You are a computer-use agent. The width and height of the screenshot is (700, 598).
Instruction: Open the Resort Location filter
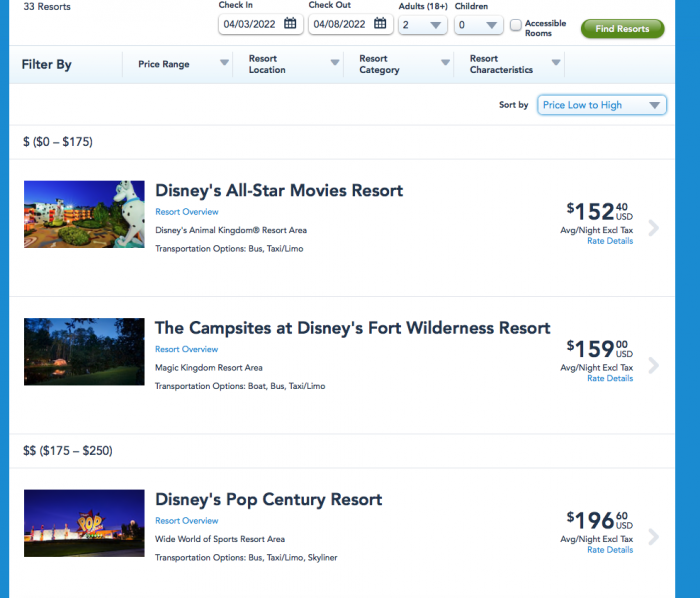click(x=294, y=64)
